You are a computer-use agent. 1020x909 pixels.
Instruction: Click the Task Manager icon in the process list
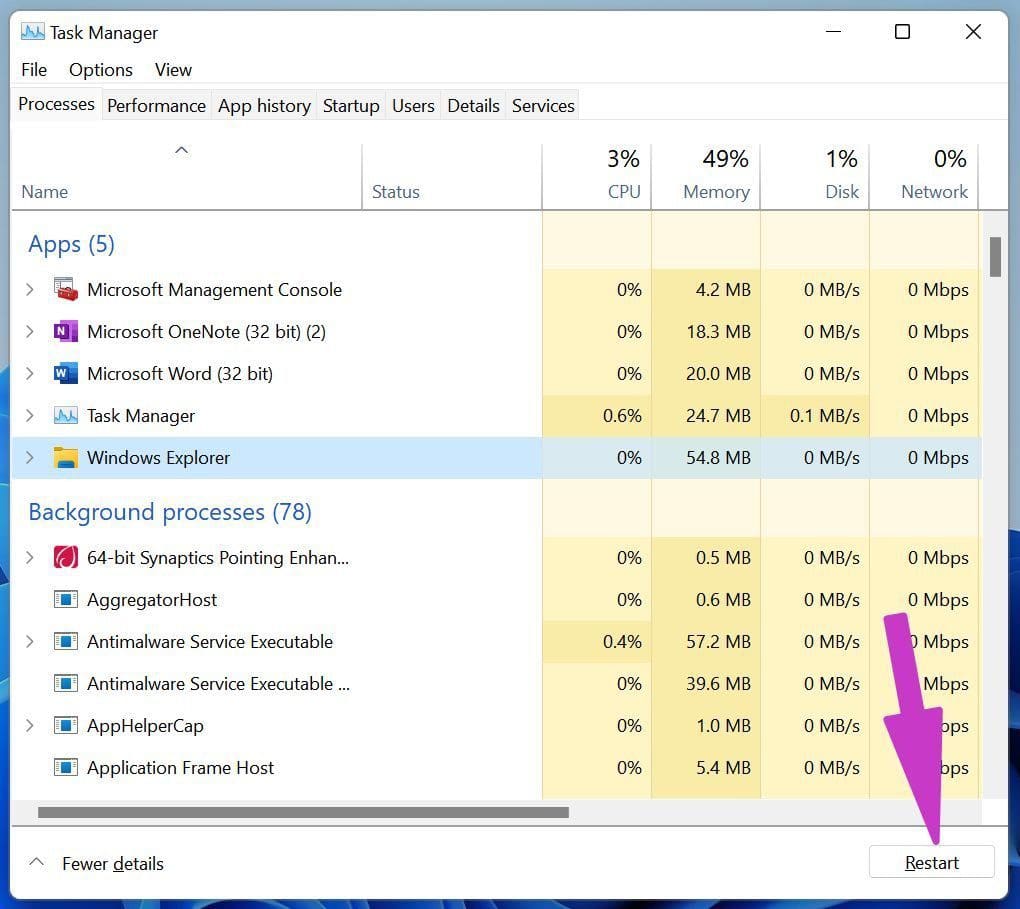(x=66, y=415)
